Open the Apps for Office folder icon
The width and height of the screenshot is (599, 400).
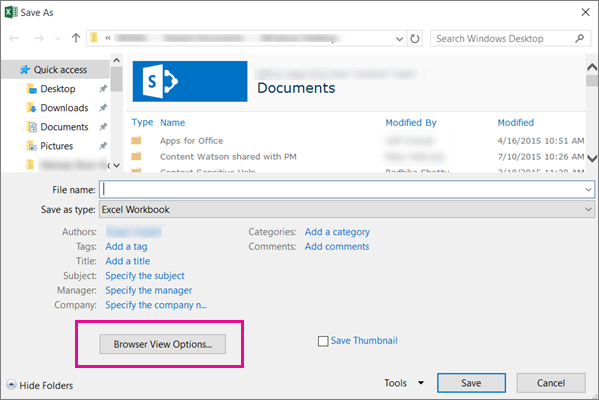tap(136, 141)
